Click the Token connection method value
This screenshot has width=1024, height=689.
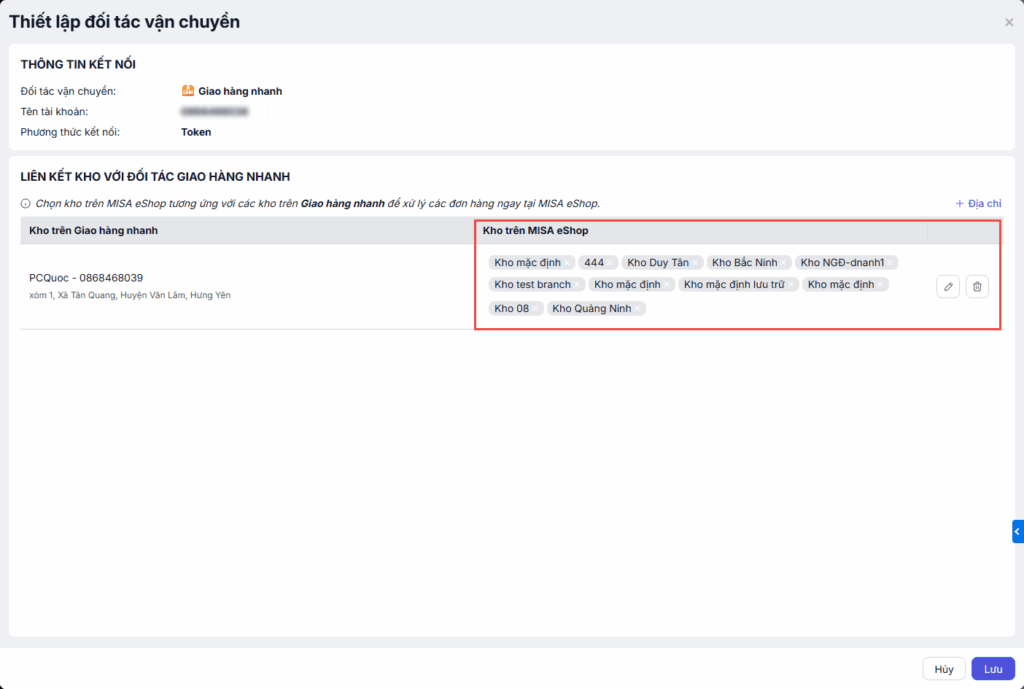(x=196, y=132)
